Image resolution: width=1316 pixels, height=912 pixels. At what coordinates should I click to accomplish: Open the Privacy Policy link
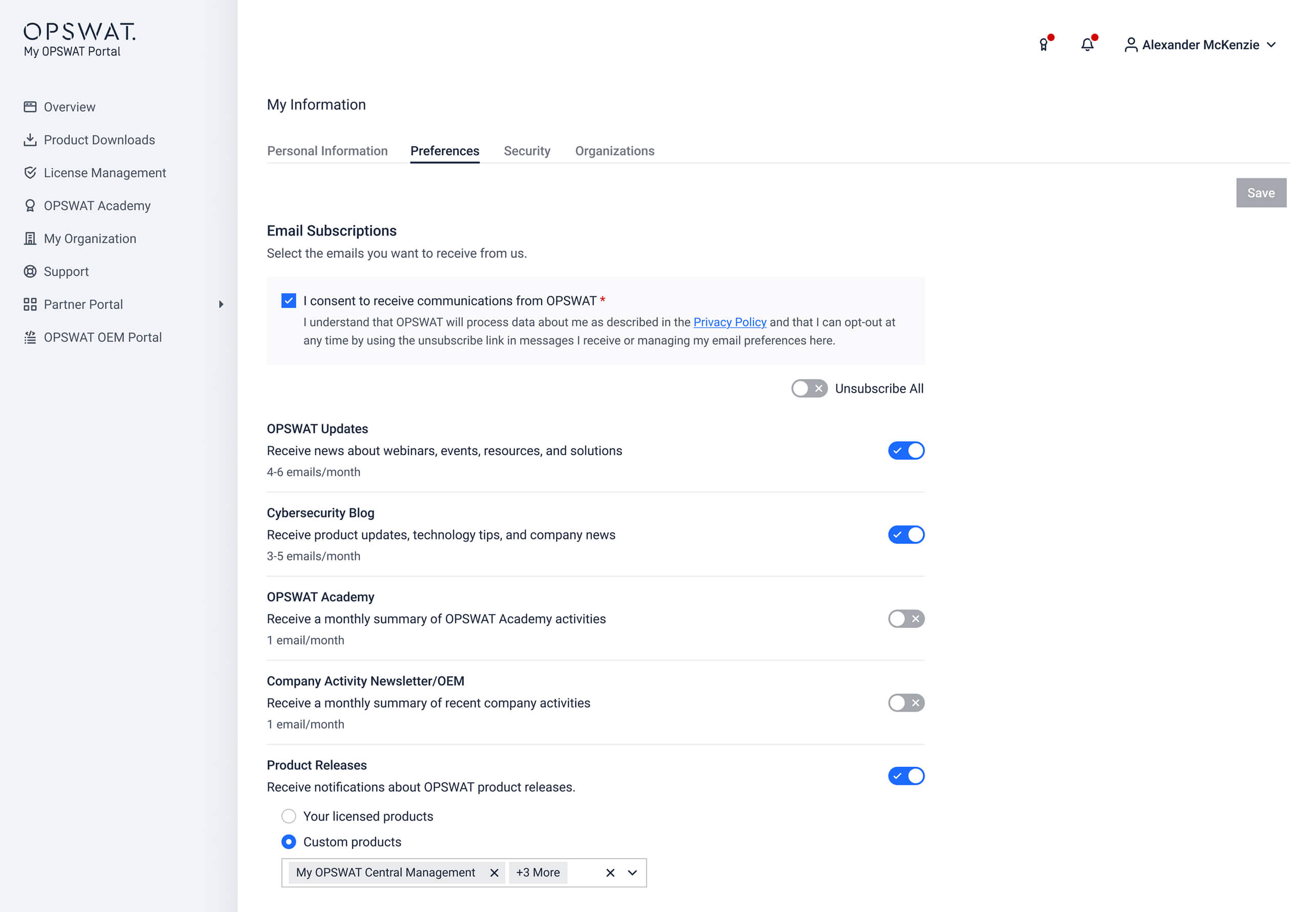[729, 322]
